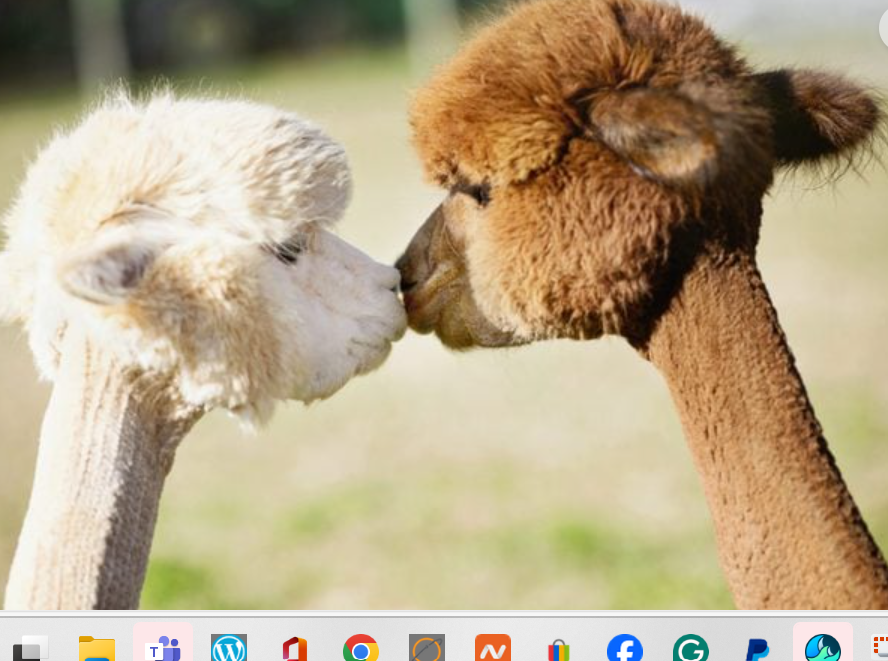The image size is (888, 661).
Task: Open the dark app with orange ring icon
Action: point(425,648)
